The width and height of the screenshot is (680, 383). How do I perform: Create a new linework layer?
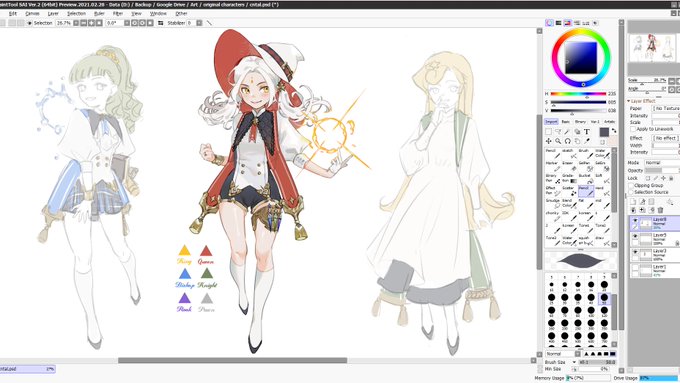pos(642,202)
